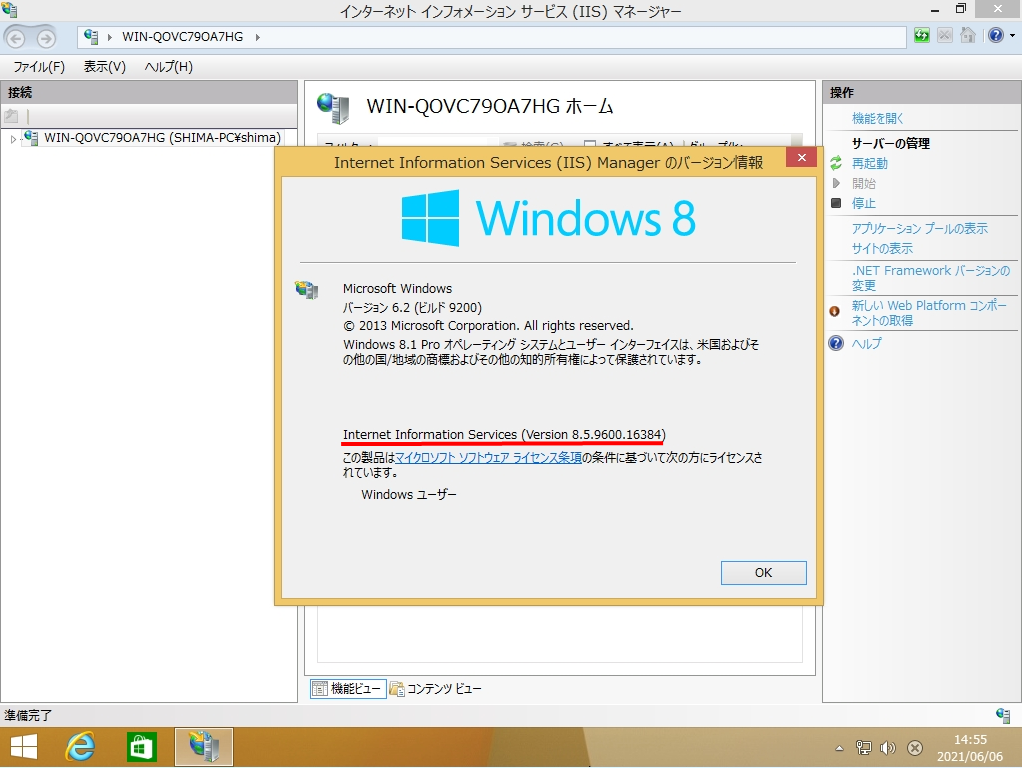Viewport: 1022px width, 768px height.
Task: Click 再起動 to restart the server
Action: [869, 163]
